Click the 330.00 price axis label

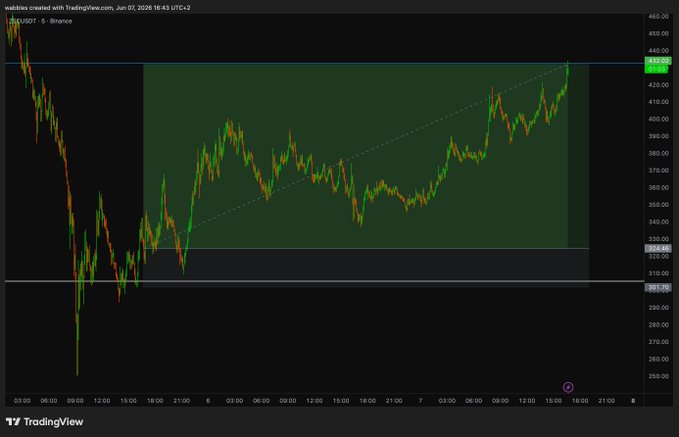[x=658, y=239]
